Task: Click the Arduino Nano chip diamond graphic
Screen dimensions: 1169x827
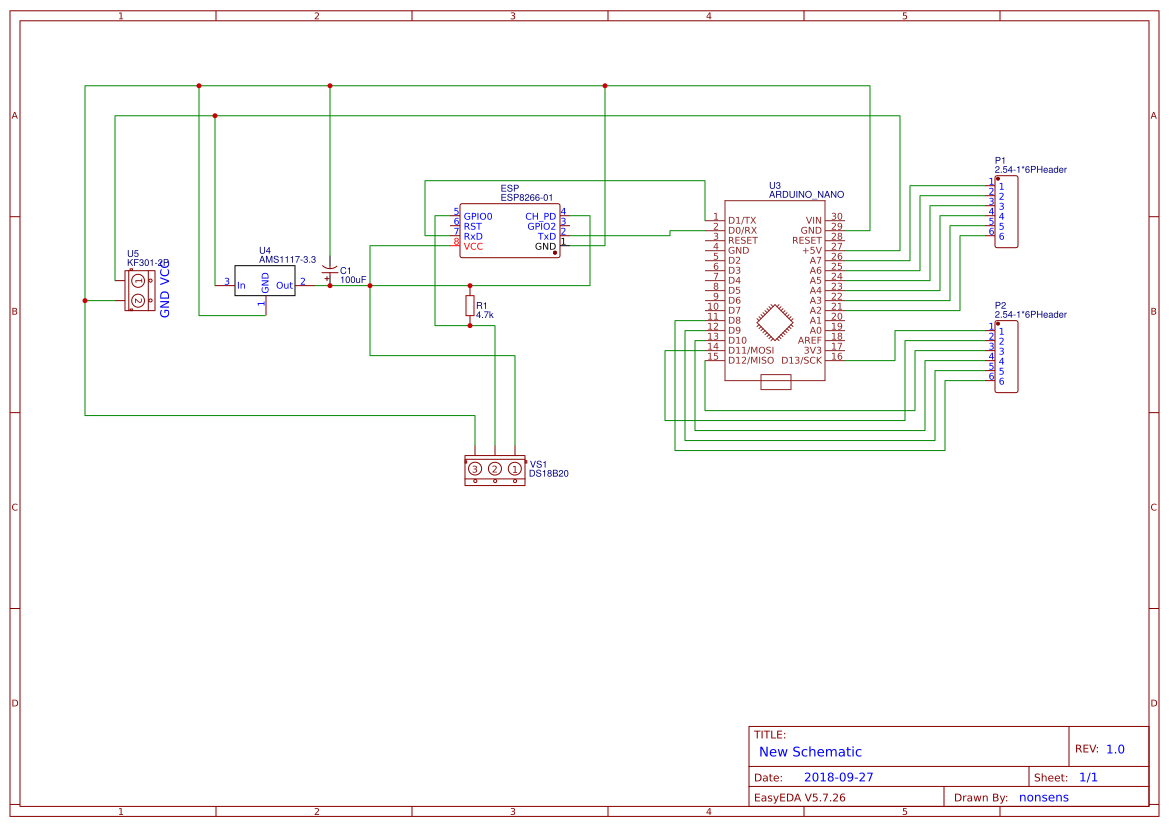Action: pos(775,323)
